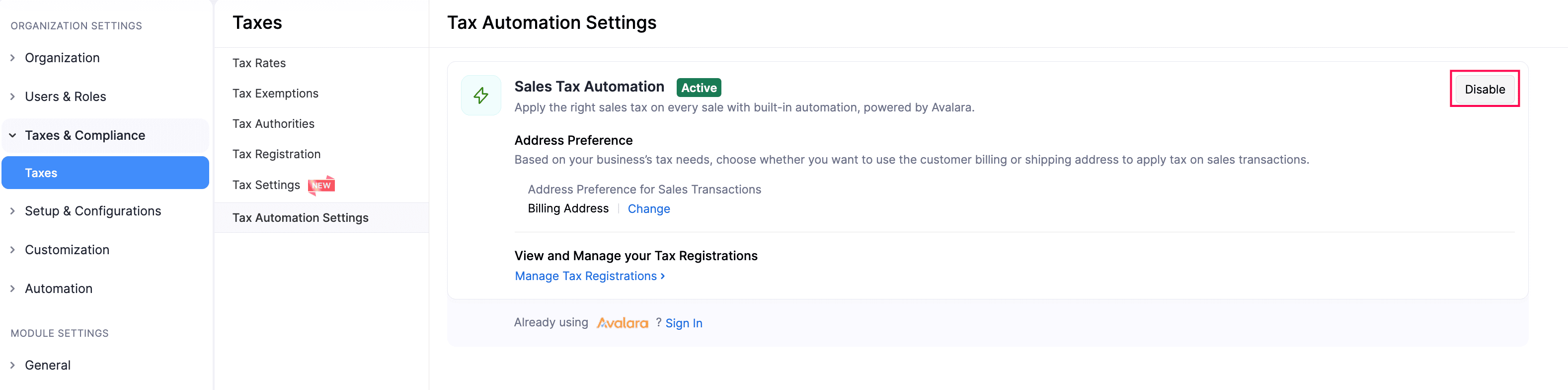Image resolution: width=1568 pixels, height=390 pixels.
Task: Click the green Active status badge
Action: (698, 88)
